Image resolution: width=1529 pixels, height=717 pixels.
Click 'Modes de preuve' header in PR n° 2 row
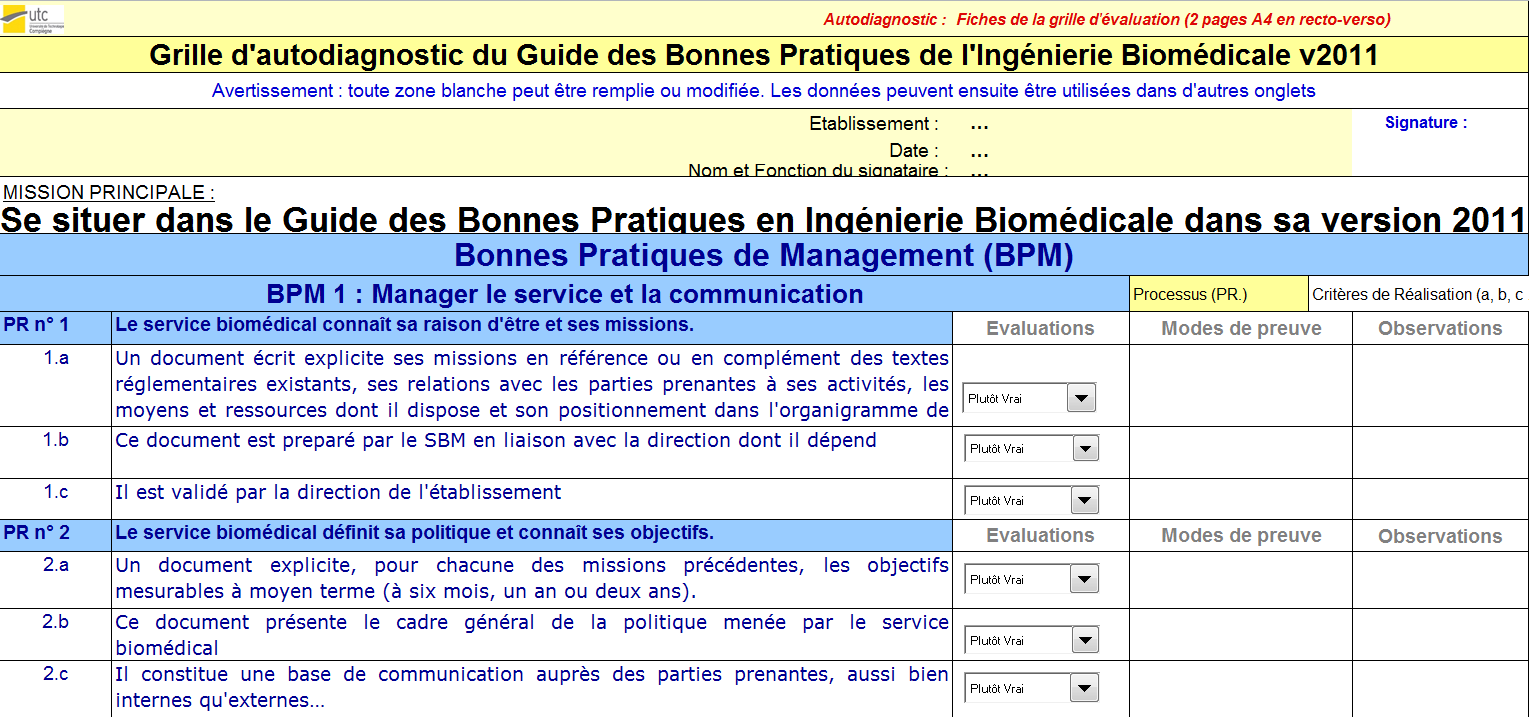pyautogui.click(x=1241, y=535)
